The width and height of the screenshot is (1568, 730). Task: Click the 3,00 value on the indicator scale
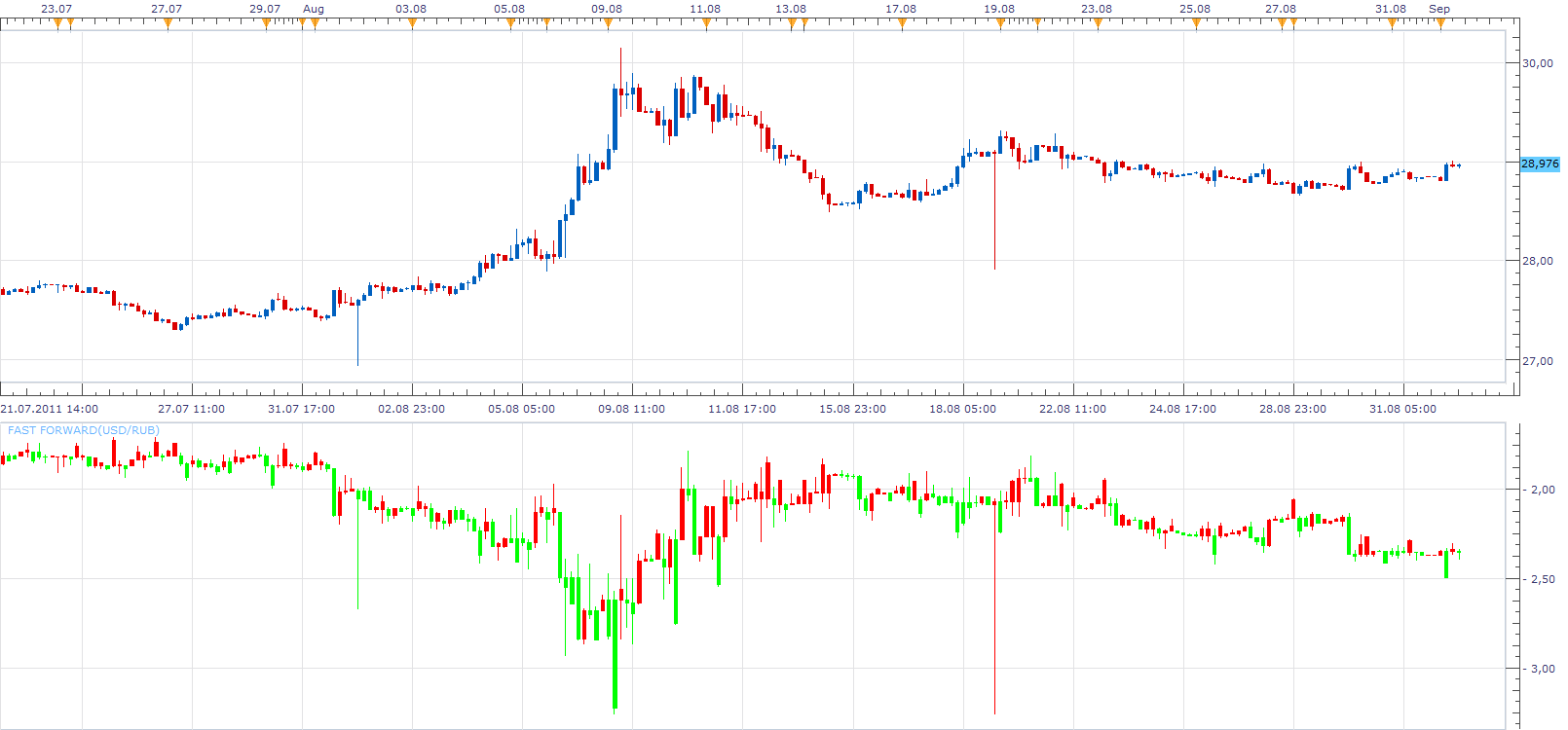pyautogui.click(x=1543, y=669)
